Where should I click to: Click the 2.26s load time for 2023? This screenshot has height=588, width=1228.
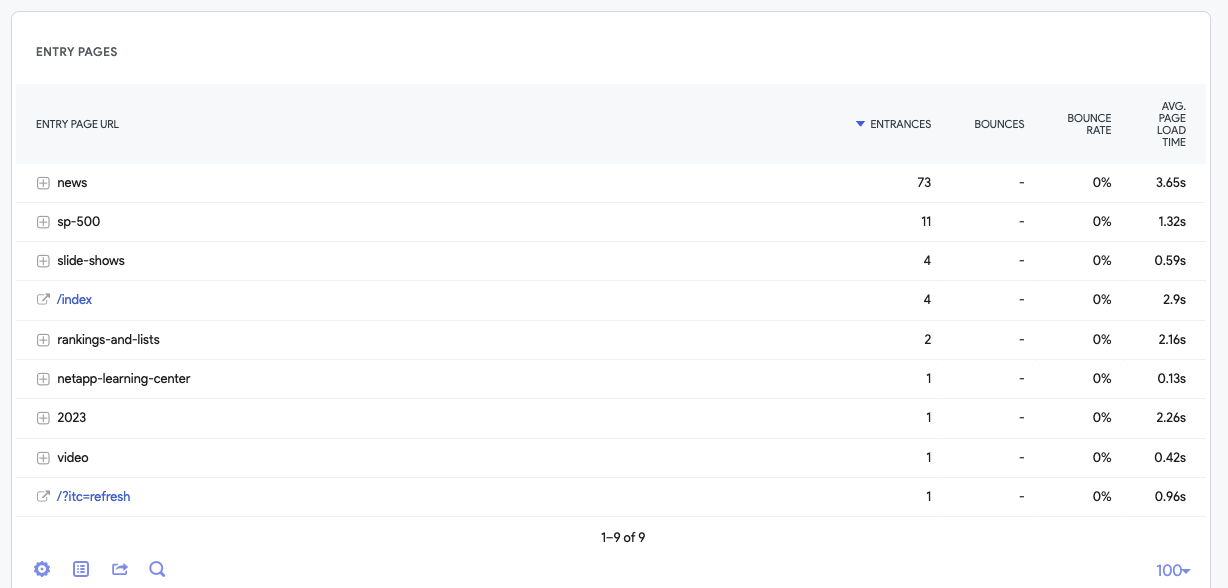(1170, 418)
